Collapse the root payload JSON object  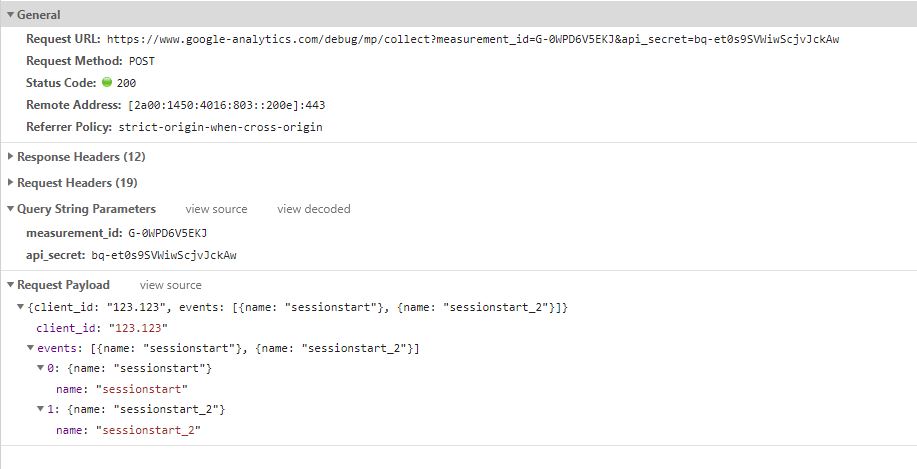click(22, 307)
